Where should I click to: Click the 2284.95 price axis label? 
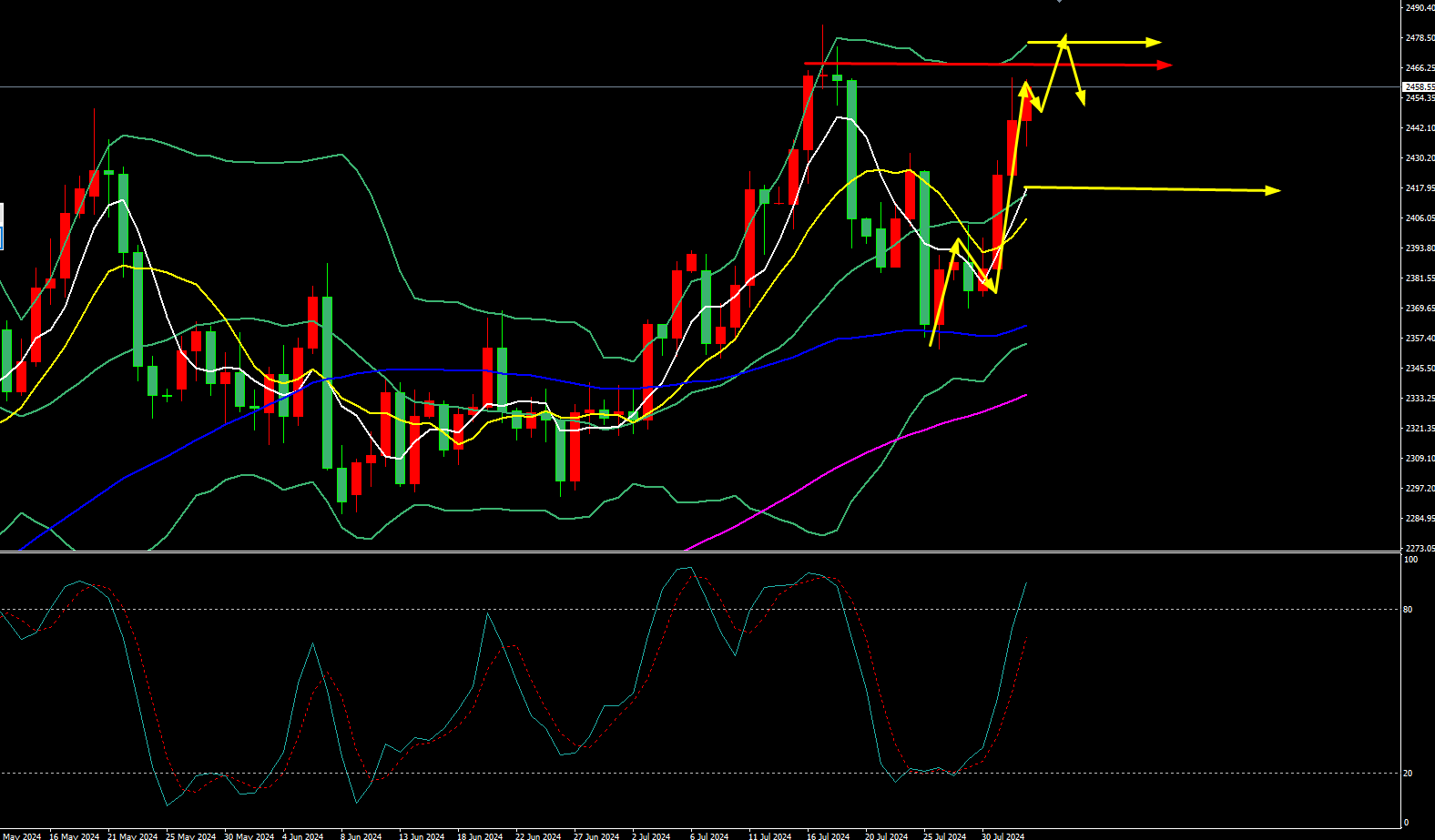point(1420,519)
